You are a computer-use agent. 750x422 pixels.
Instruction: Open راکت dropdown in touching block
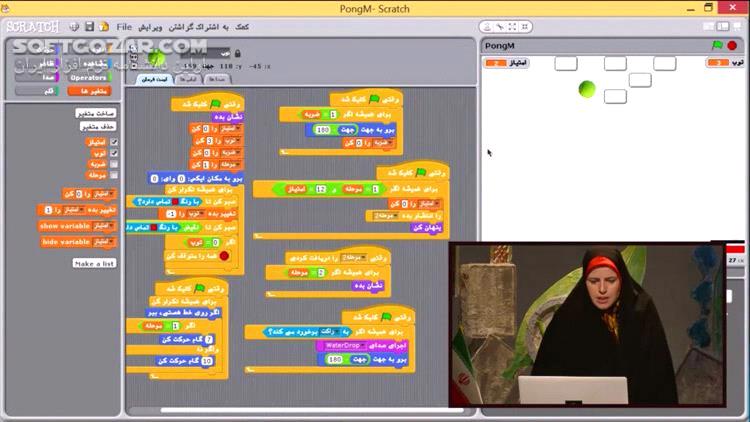[330, 332]
